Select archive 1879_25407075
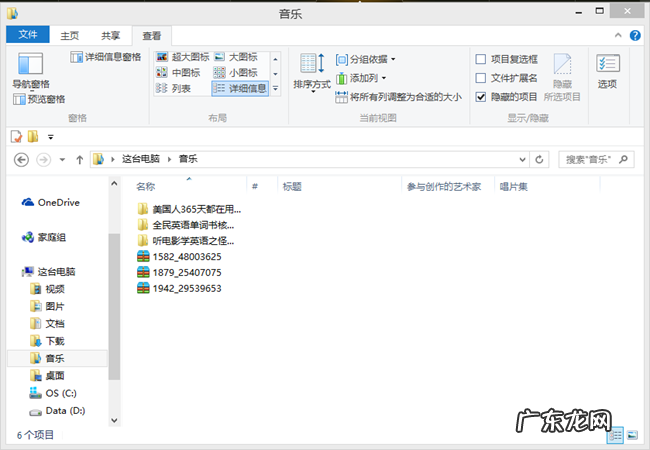This screenshot has width=650, height=450. [179, 272]
